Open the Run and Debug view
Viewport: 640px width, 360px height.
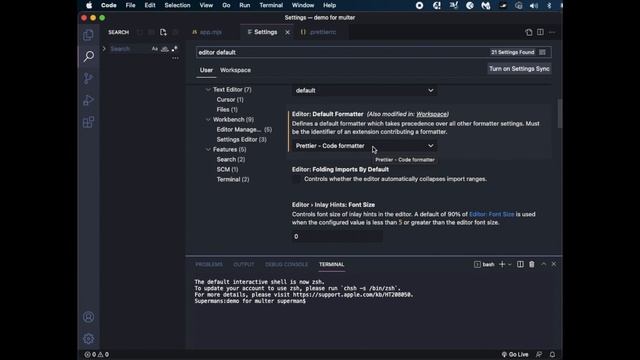88,100
